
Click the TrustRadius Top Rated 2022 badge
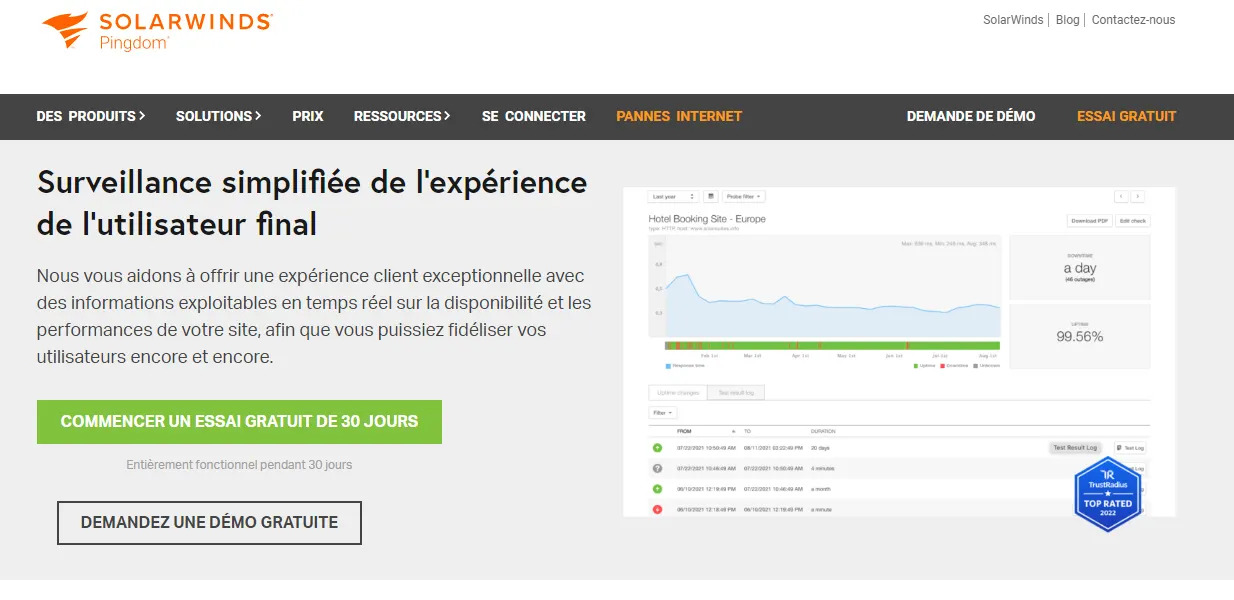[1107, 495]
